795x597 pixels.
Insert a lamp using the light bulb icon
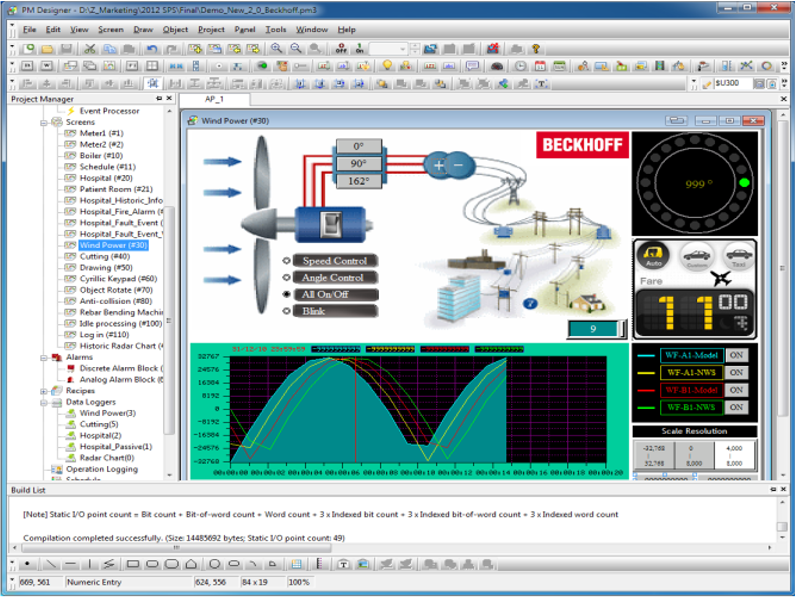pos(387,66)
